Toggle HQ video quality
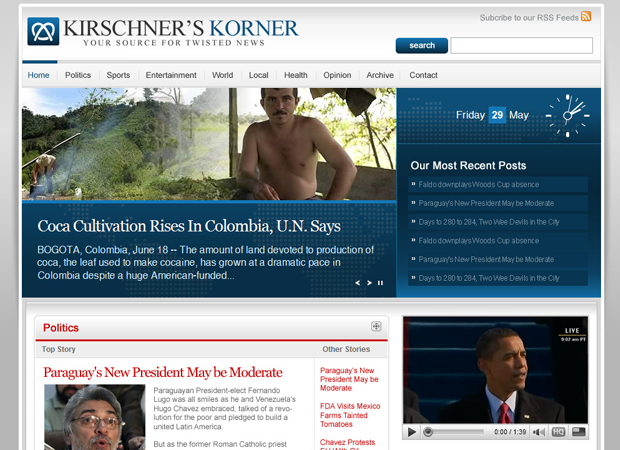This screenshot has height=450, width=620. (x=558, y=432)
